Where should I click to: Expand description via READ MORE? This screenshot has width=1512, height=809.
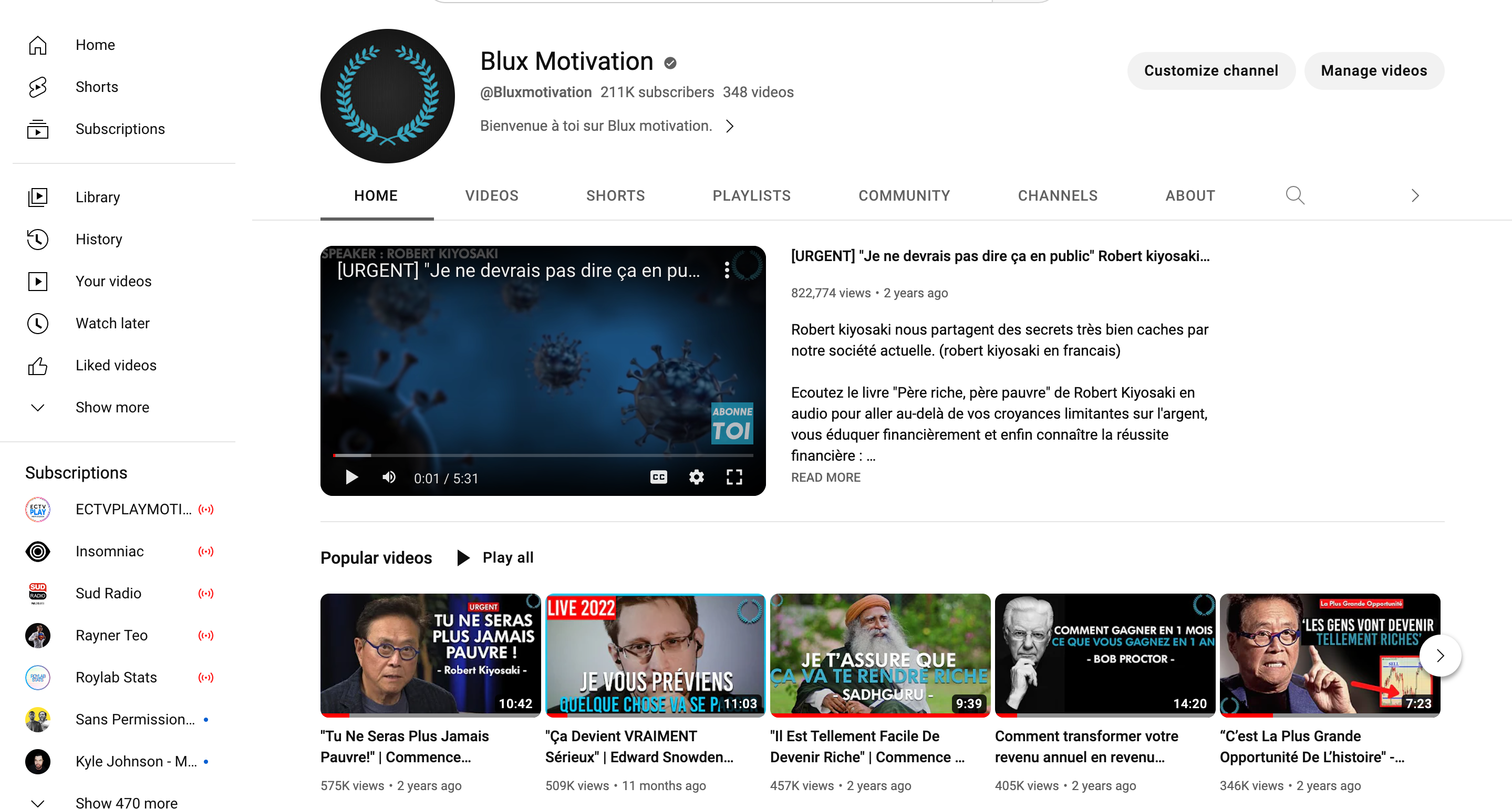825,478
